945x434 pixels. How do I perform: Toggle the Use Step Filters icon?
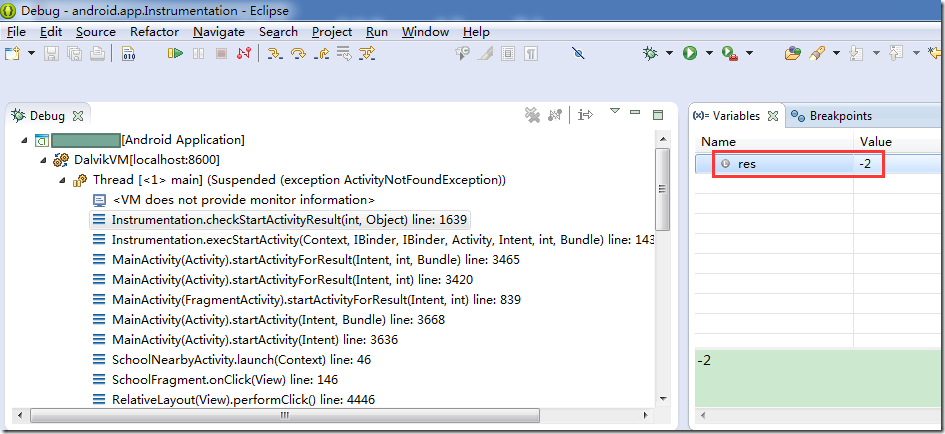[367, 54]
